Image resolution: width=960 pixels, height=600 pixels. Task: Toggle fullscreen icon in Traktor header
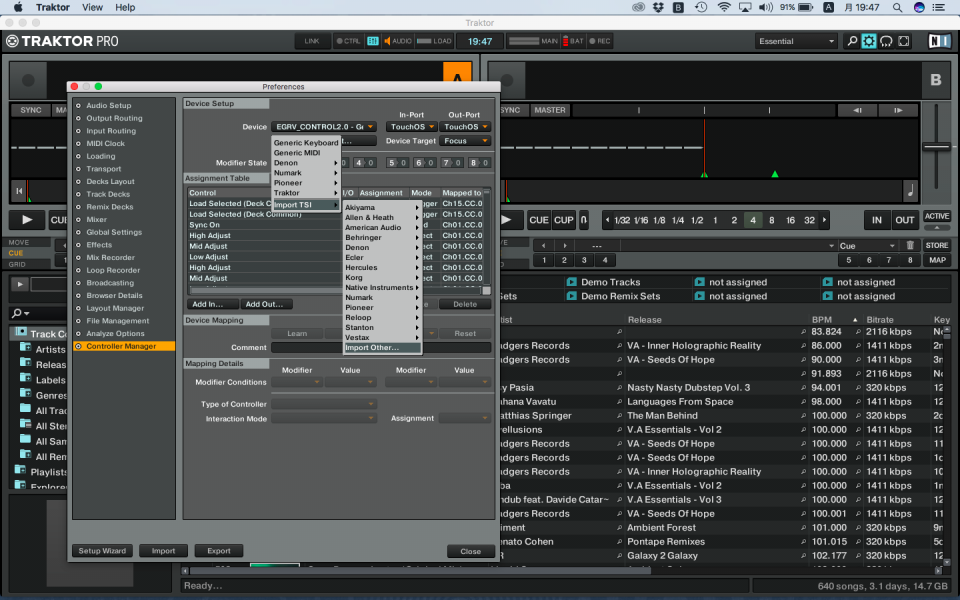904,41
